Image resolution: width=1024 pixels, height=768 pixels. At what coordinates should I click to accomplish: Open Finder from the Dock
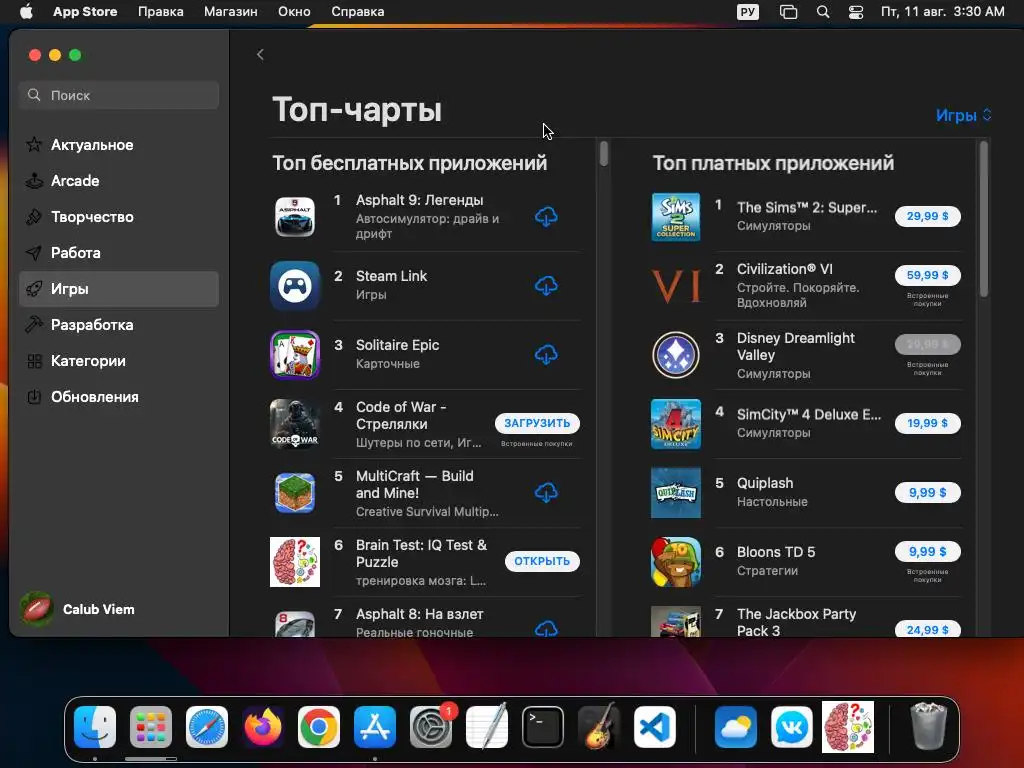(95, 727)
